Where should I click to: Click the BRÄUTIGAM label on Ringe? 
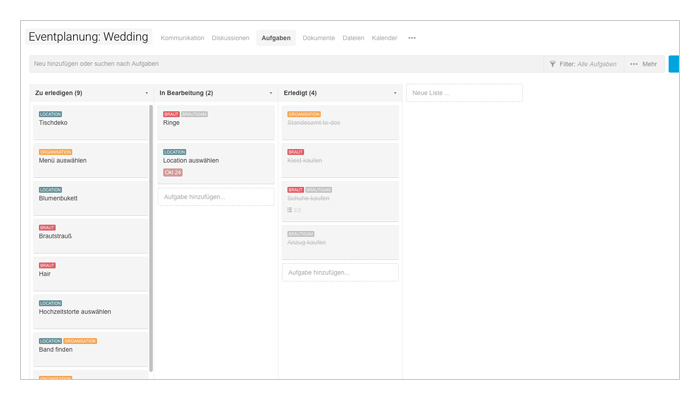195,114
